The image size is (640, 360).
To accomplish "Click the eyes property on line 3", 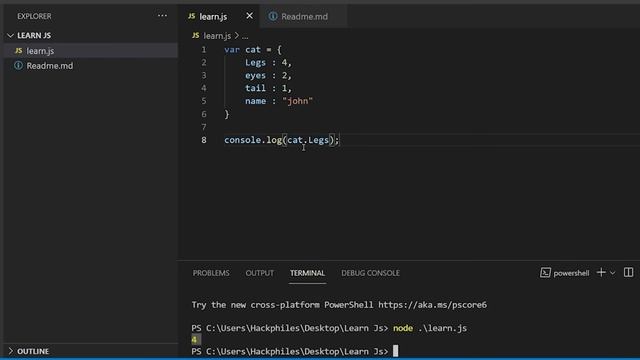I will pyautogui.click(x=256, y=76).
